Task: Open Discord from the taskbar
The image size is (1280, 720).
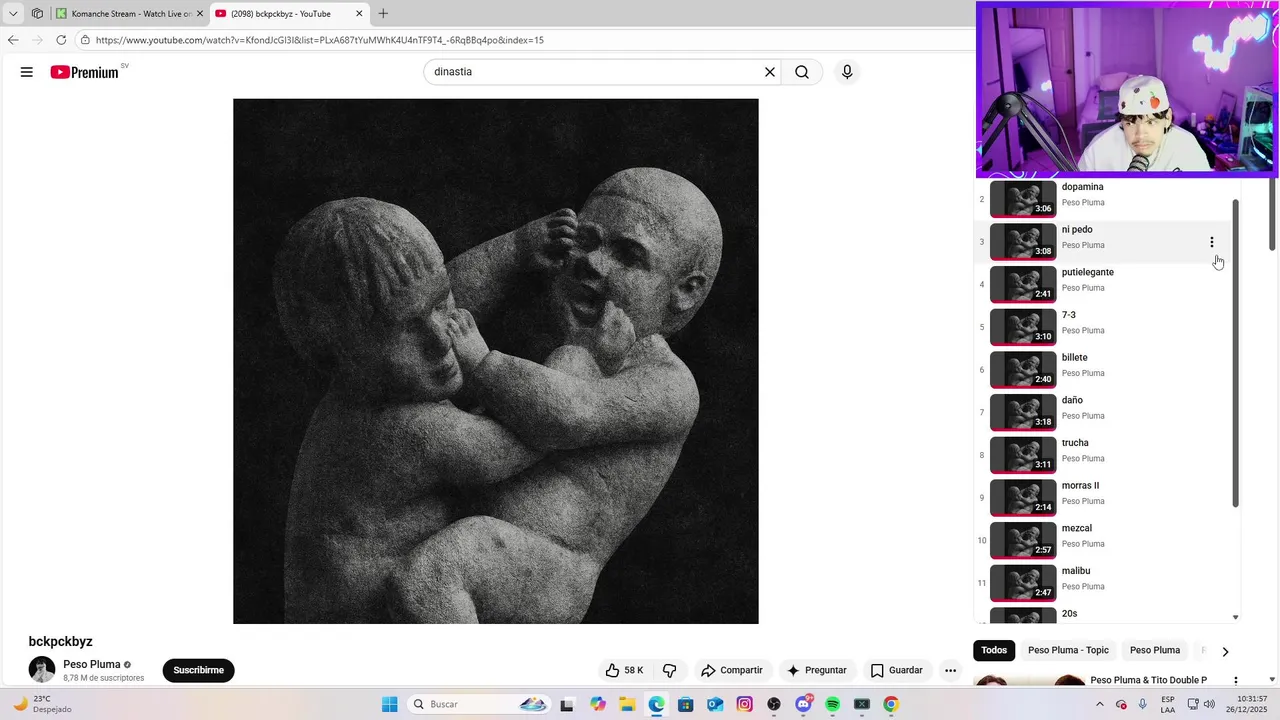Action: 803,704
